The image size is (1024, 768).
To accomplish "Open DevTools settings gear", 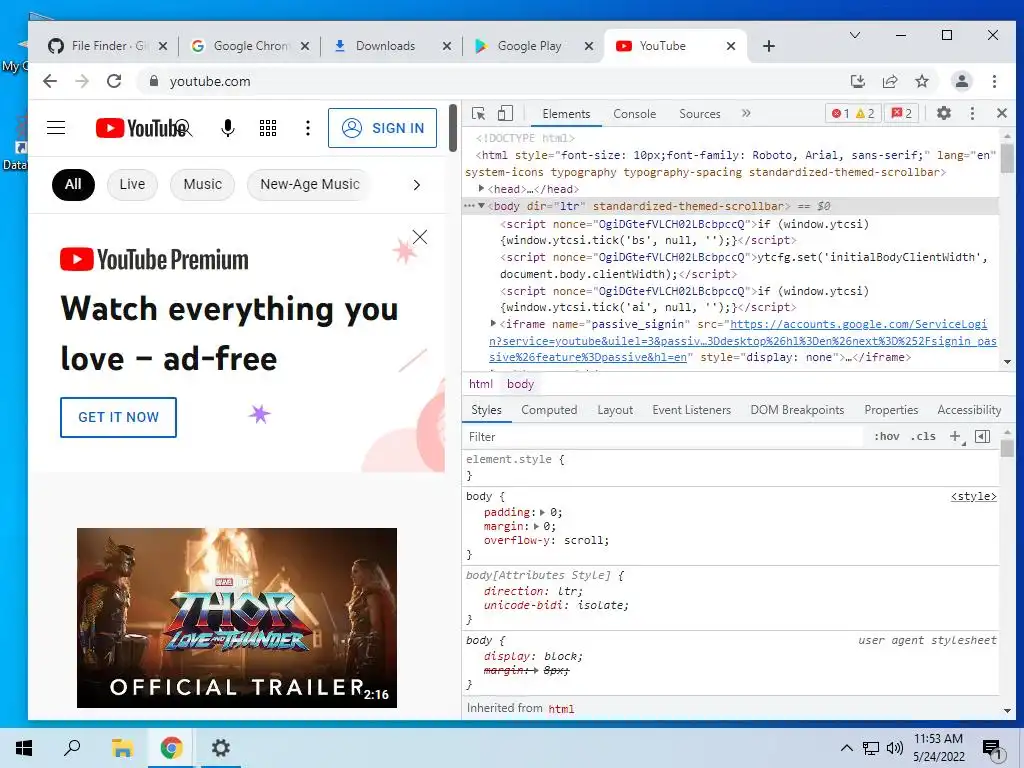I will pyautogui.click(x=944, y=113).
